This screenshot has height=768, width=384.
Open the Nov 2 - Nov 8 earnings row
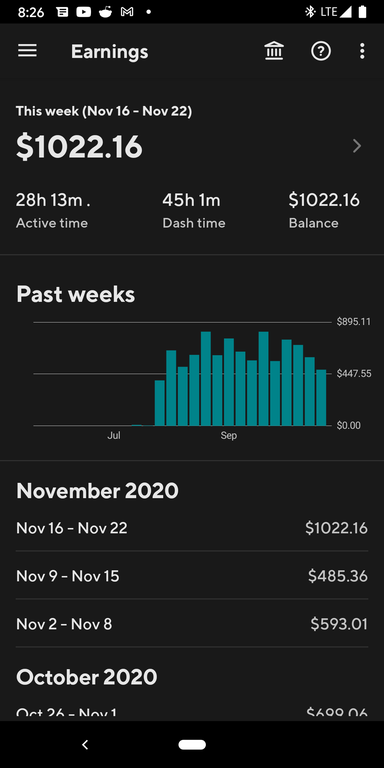[x=192, y=624]
